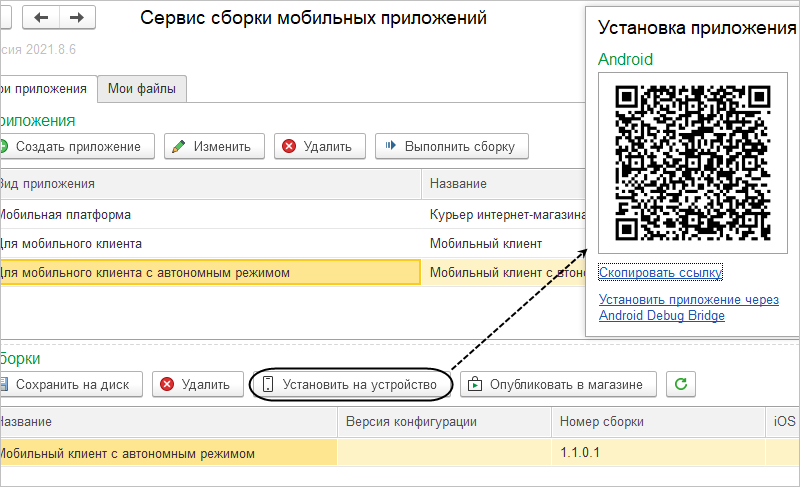The height and width of the screenshot is (487, 800).
Task: Click 'Создать приложение' button
Action: tap(76, 146)
